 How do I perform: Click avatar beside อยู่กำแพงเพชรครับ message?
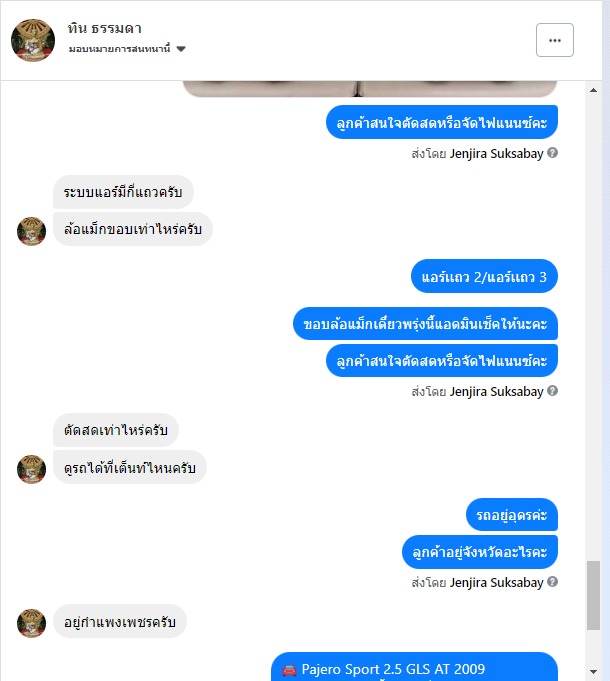(31, 623)
